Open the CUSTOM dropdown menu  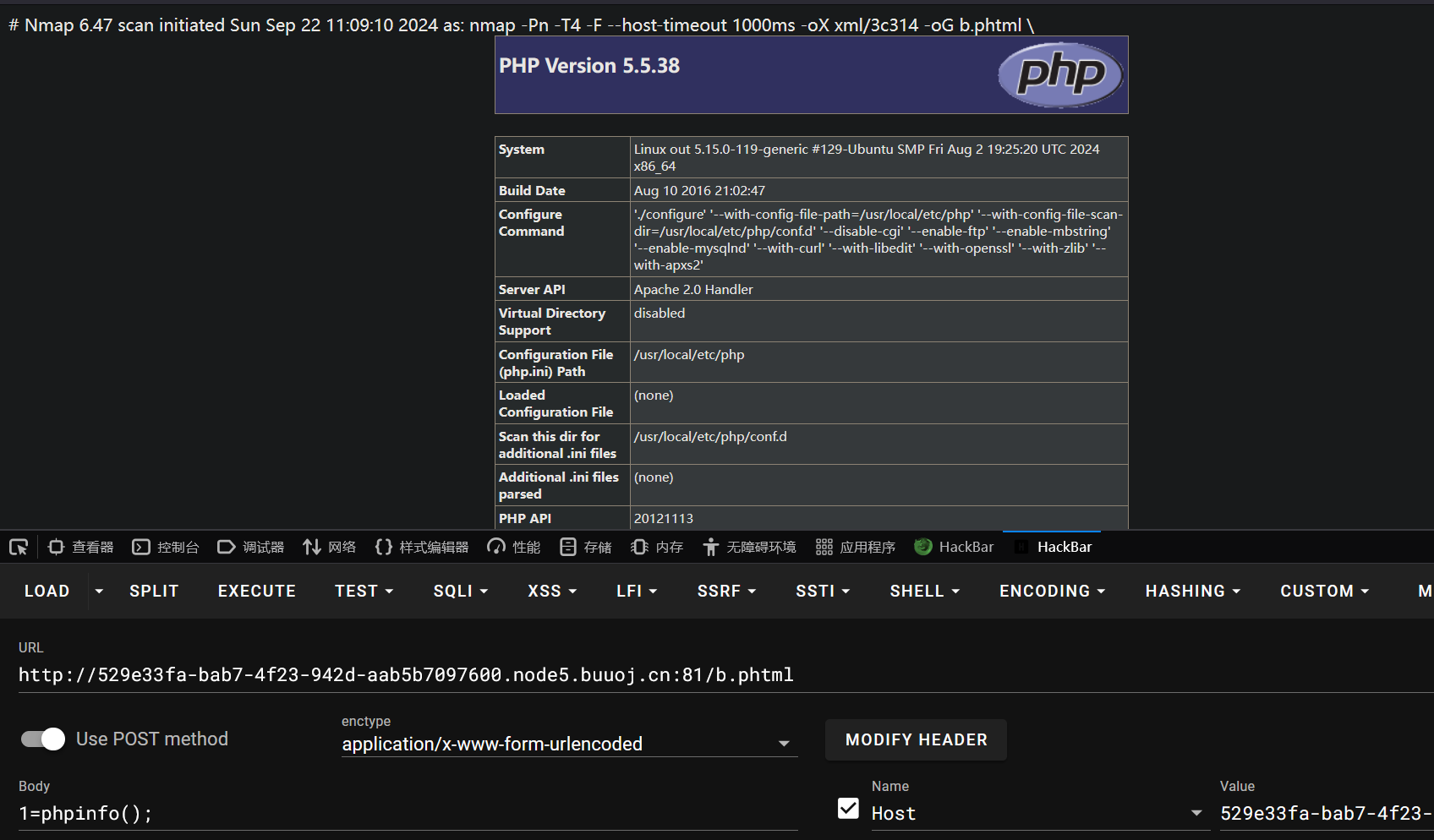(x=1325, y=591)
